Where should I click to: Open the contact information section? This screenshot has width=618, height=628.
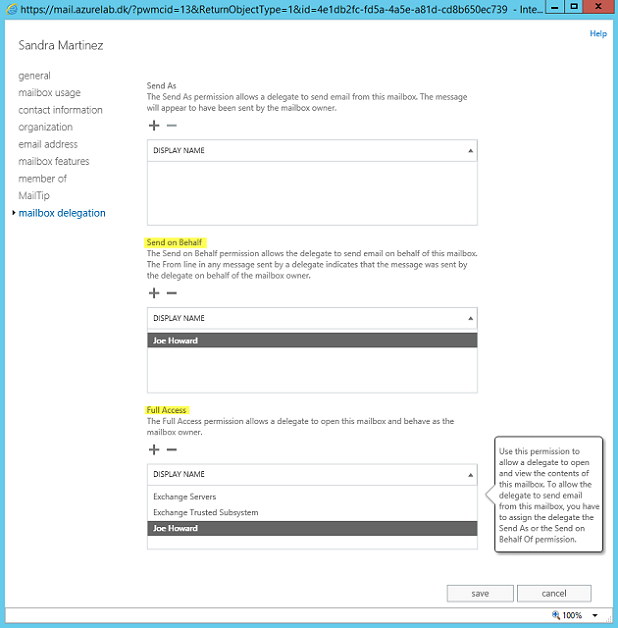[60, 110]
